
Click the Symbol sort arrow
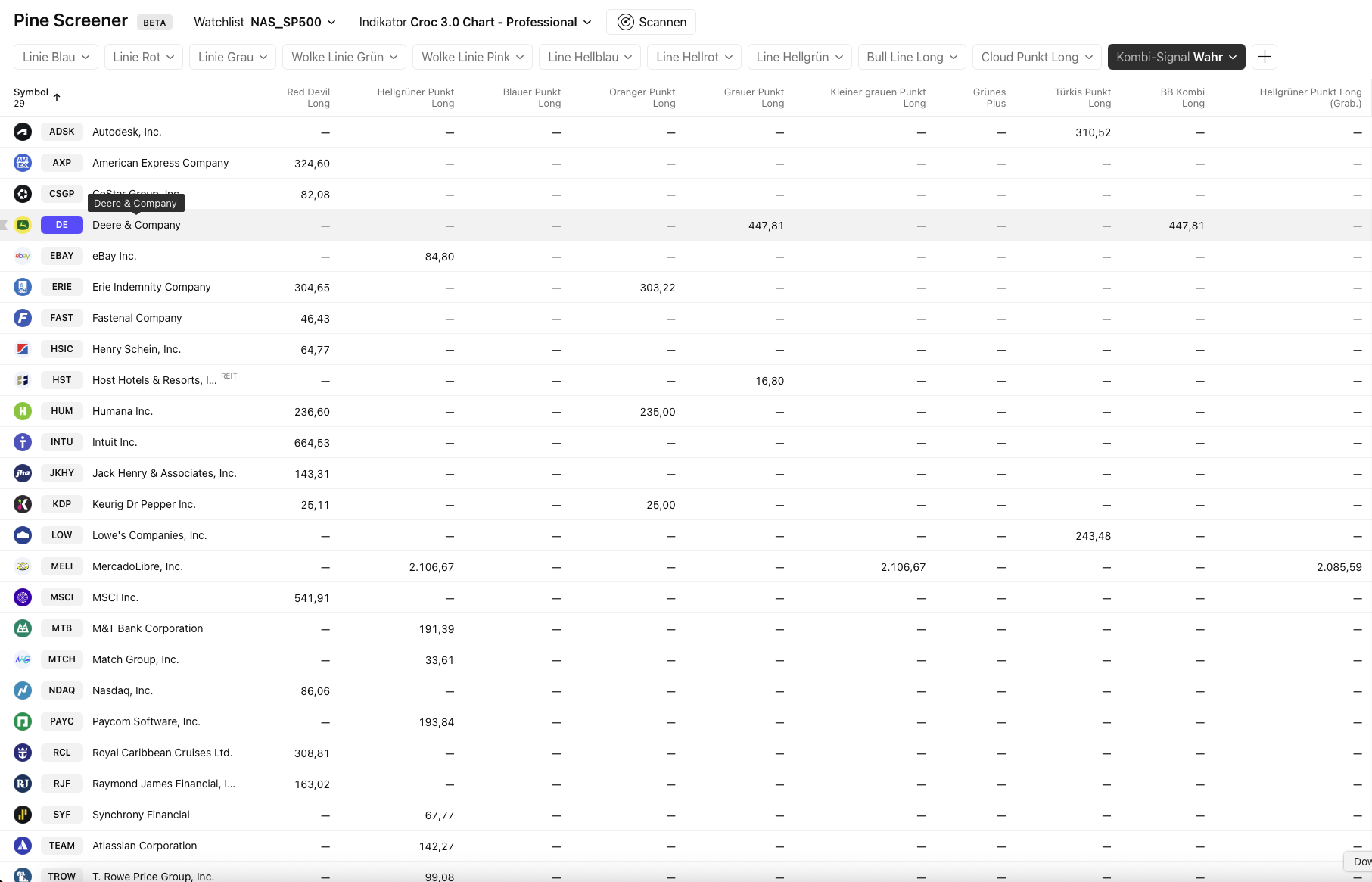pyautogui.click(x=57, y=98)
